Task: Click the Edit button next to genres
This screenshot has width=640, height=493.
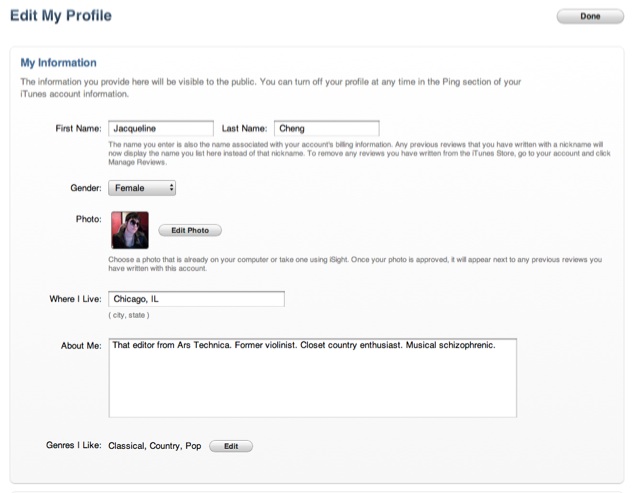Action: point(231,446)
